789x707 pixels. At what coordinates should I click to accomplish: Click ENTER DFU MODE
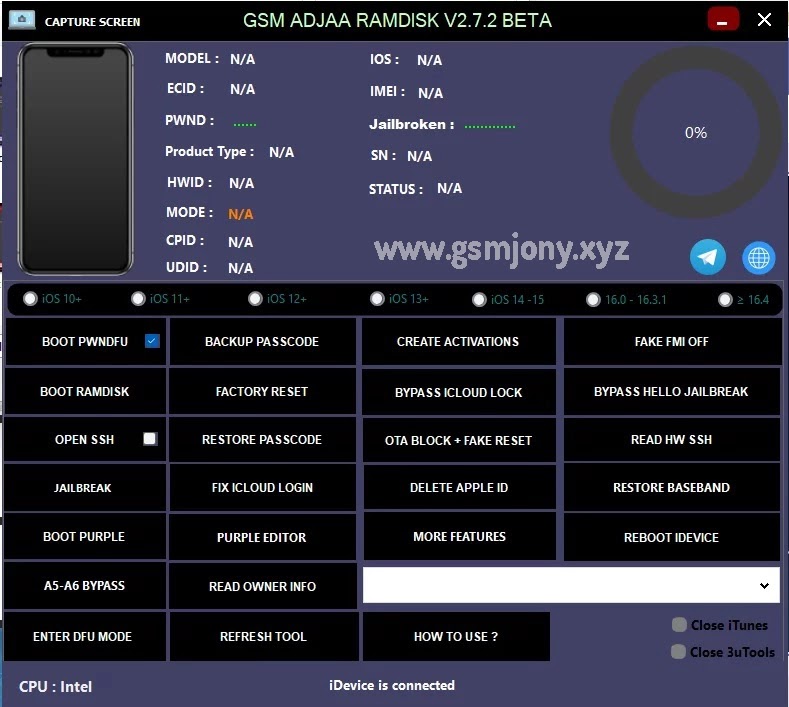(85, 637)
